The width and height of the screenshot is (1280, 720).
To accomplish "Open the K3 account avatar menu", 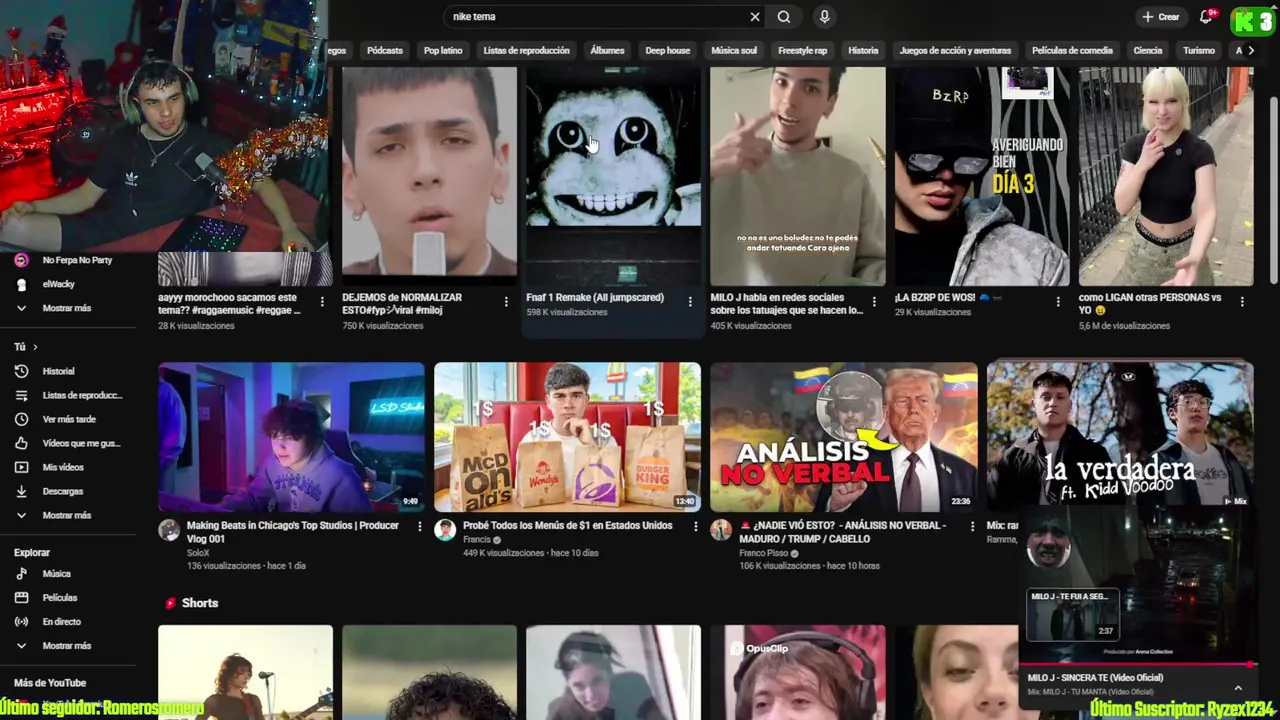I will click(x=1253, y=20).
